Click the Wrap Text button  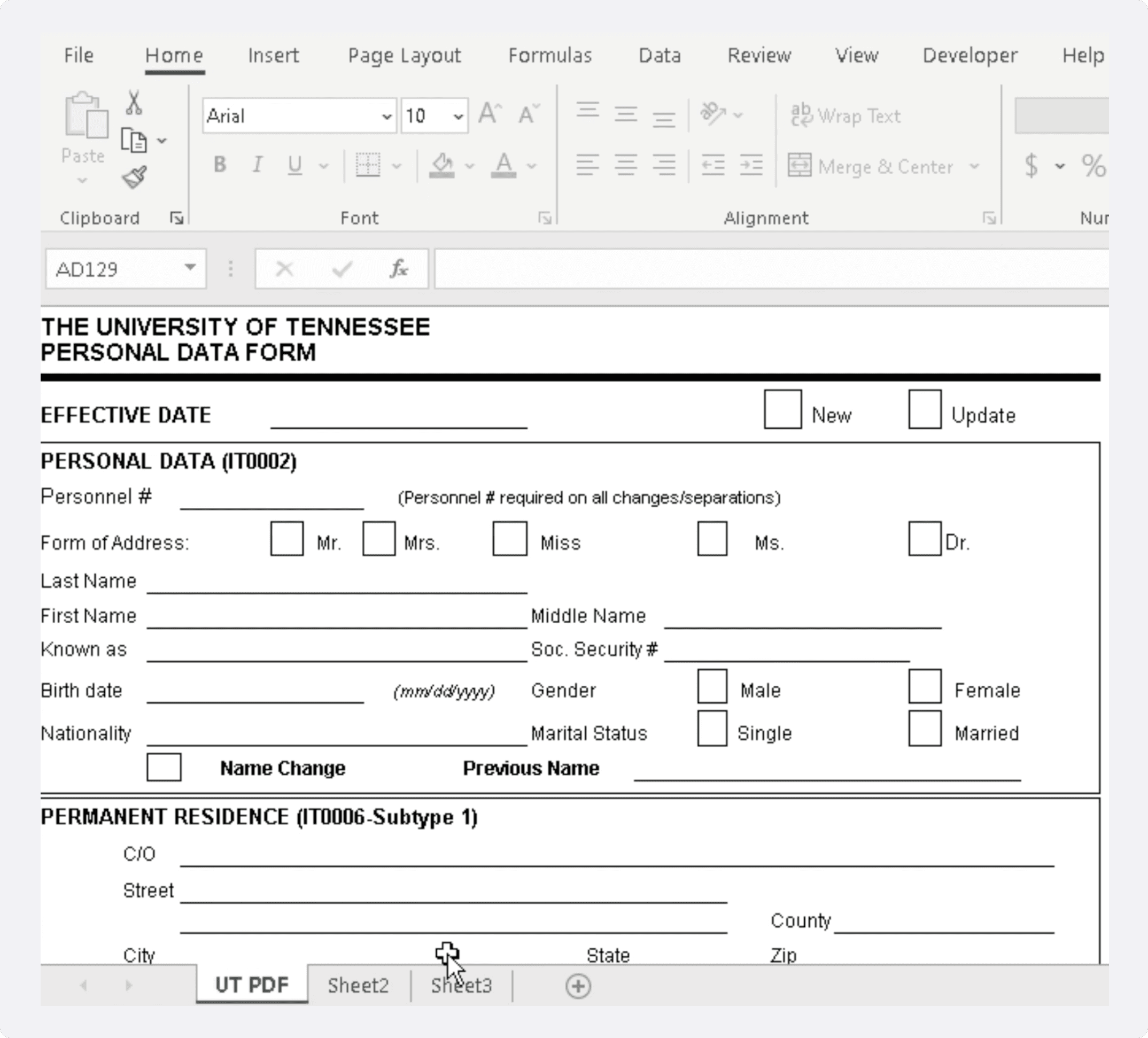(846, 116)
